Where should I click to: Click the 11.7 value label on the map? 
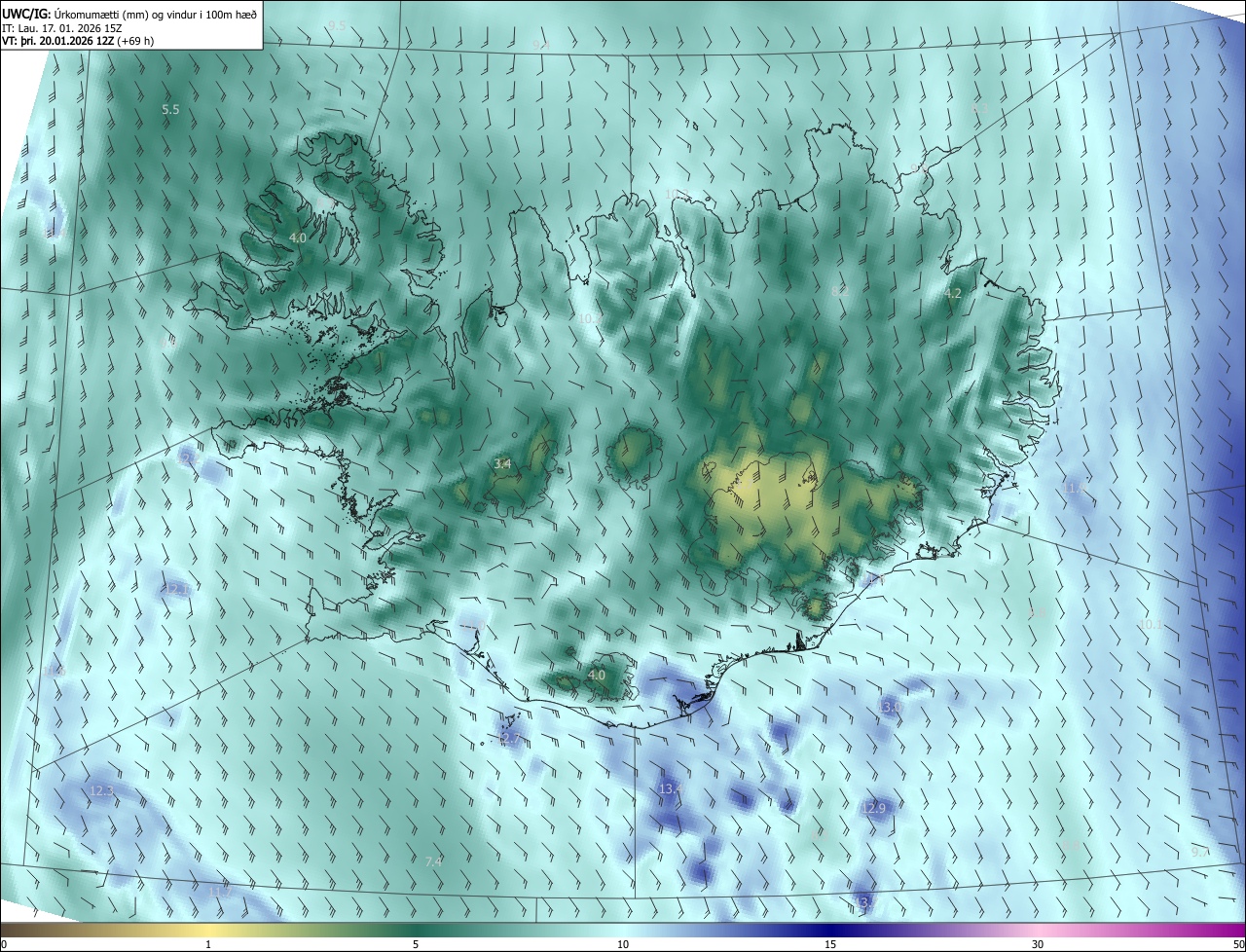(220, 891)
